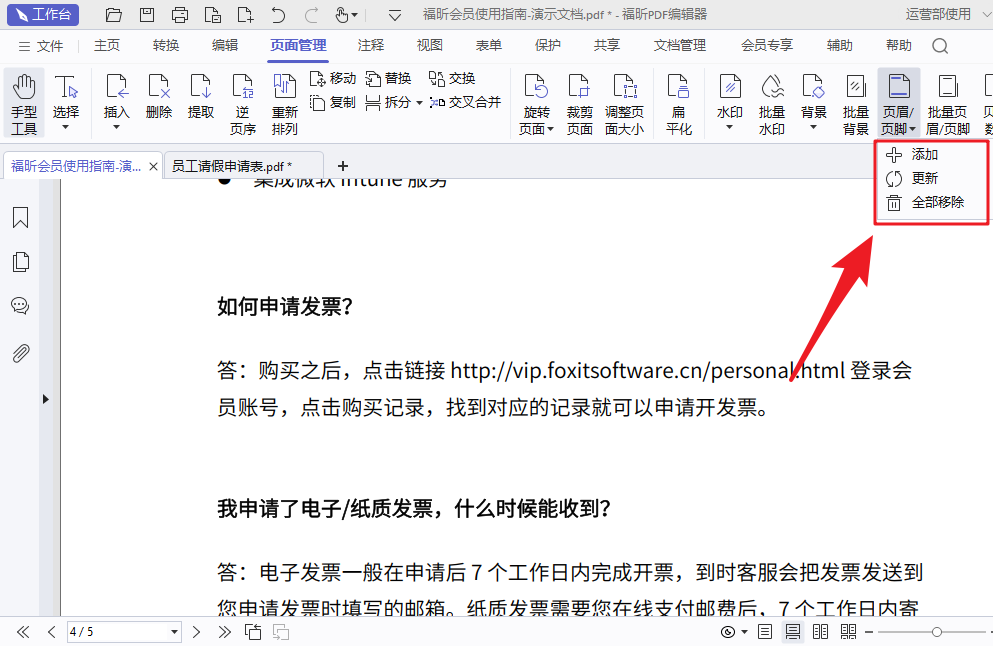The image size is (993, 646).
Task: Open the Bookmarks panel in left sidebar
Action: [x=20, y=218]
